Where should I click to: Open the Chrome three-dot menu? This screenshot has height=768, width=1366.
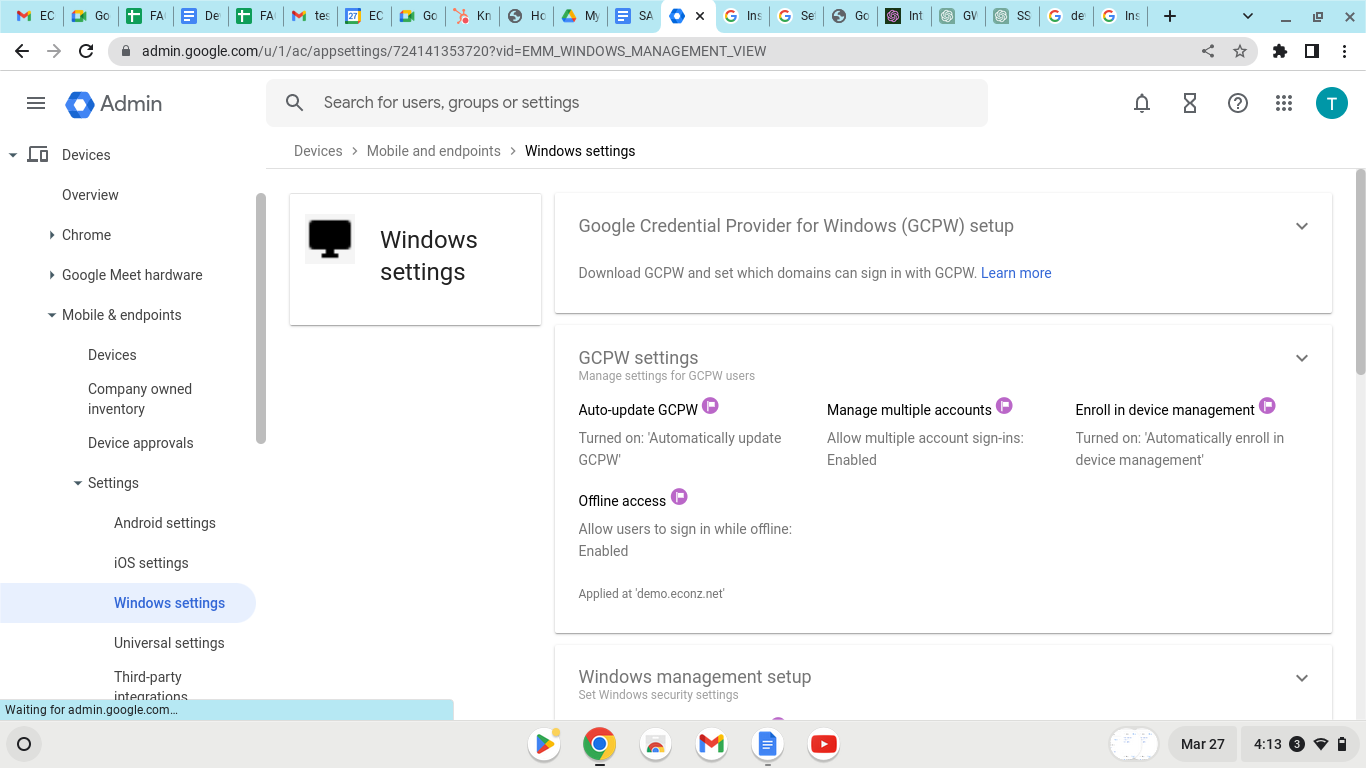(x=1344, y=51)
